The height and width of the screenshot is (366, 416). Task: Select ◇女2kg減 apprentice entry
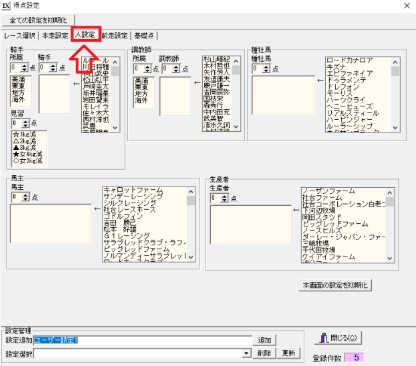[x=28, y=161]
